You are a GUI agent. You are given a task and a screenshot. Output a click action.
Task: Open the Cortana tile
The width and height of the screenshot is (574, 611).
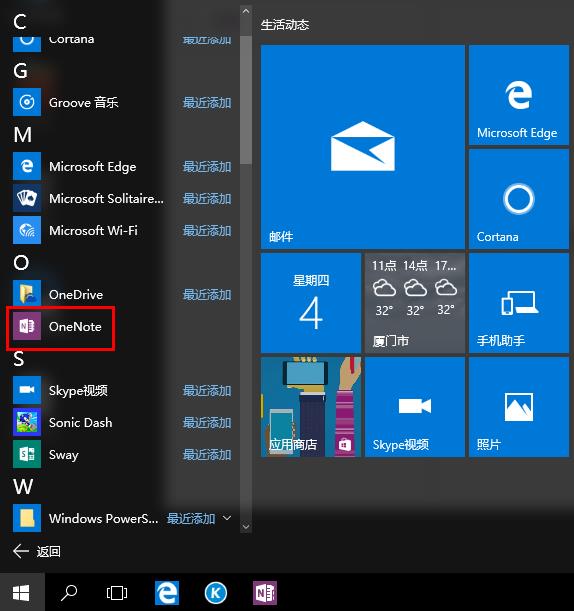click(x=519, y=199)
